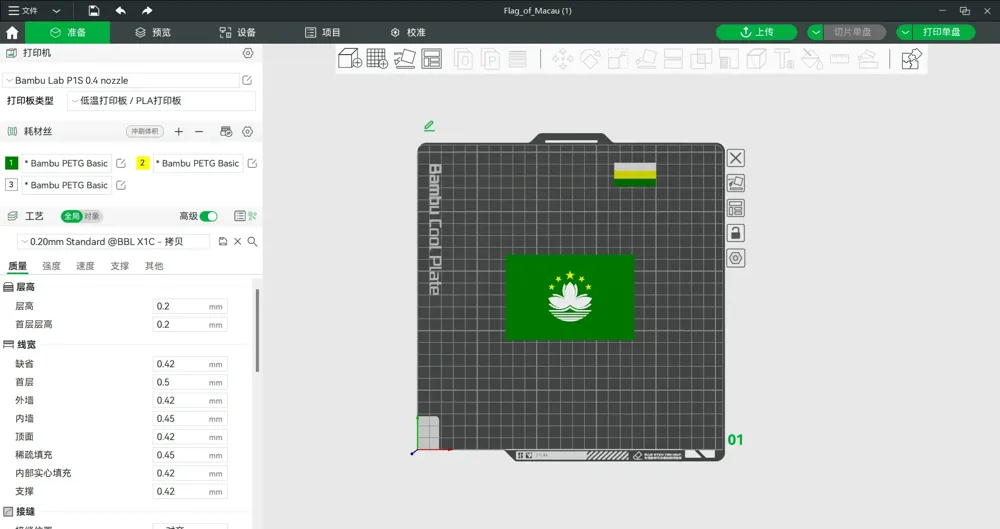Select the 支撑 support settings tab
The width and height of the screenshot is (1000, 529).
click(120, 266)
